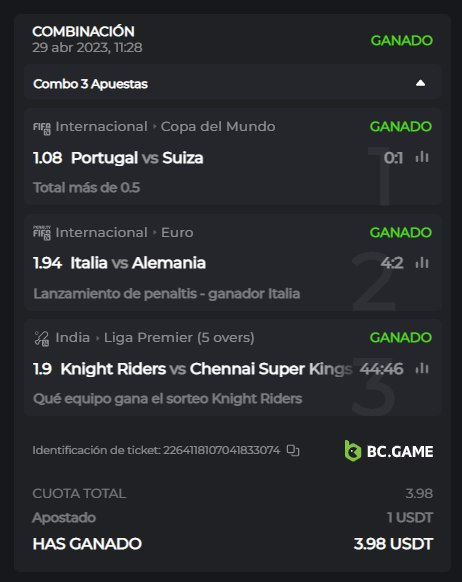Open statistics icon for Knight Riders match
The image size is (462, 582).
[x=422, y=369]
